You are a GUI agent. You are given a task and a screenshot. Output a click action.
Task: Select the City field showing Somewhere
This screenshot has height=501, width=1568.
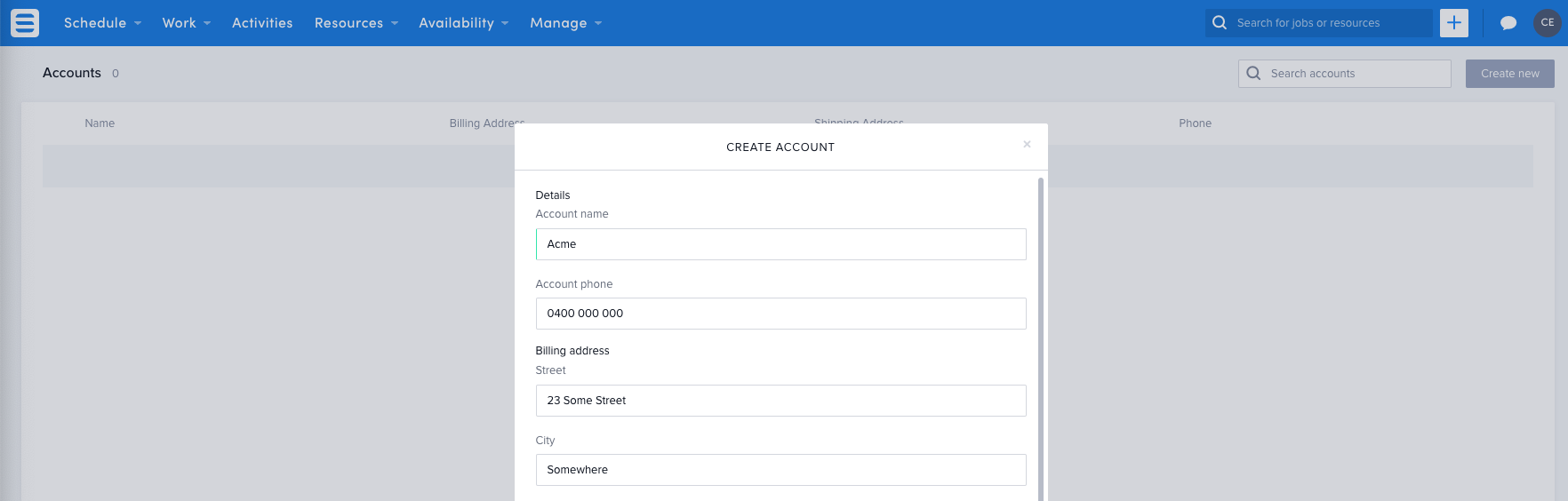[780, 470]
